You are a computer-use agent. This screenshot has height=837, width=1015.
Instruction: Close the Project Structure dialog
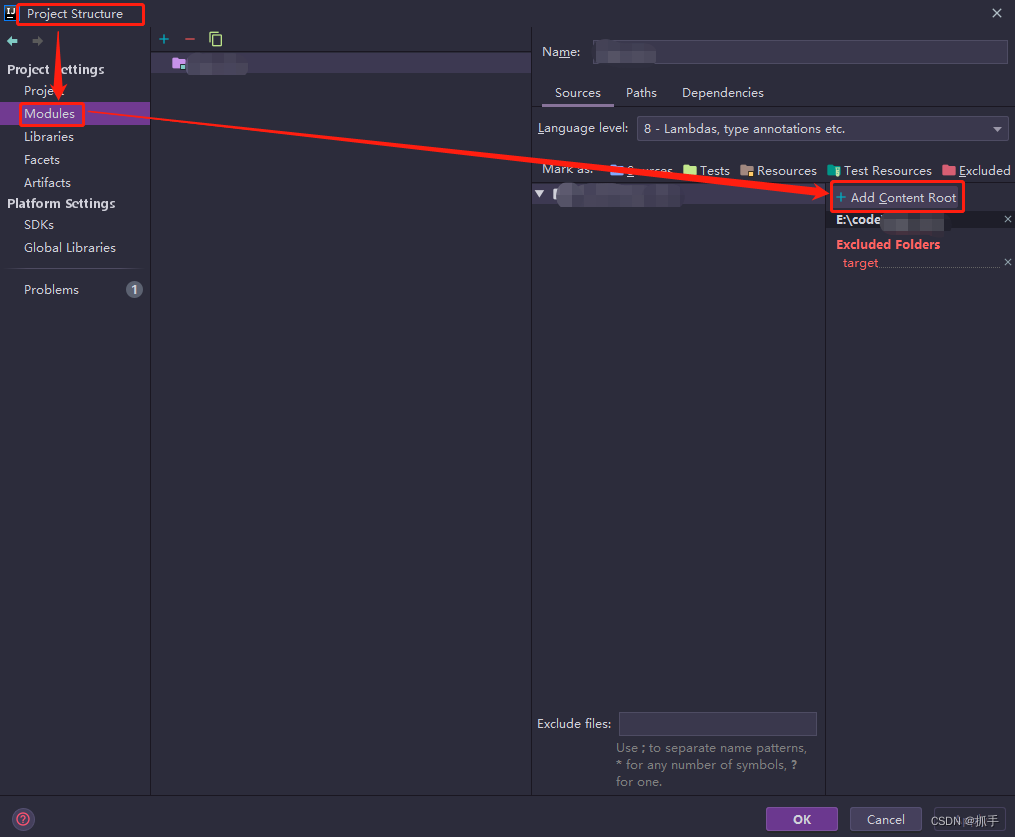tap(997, 13)
